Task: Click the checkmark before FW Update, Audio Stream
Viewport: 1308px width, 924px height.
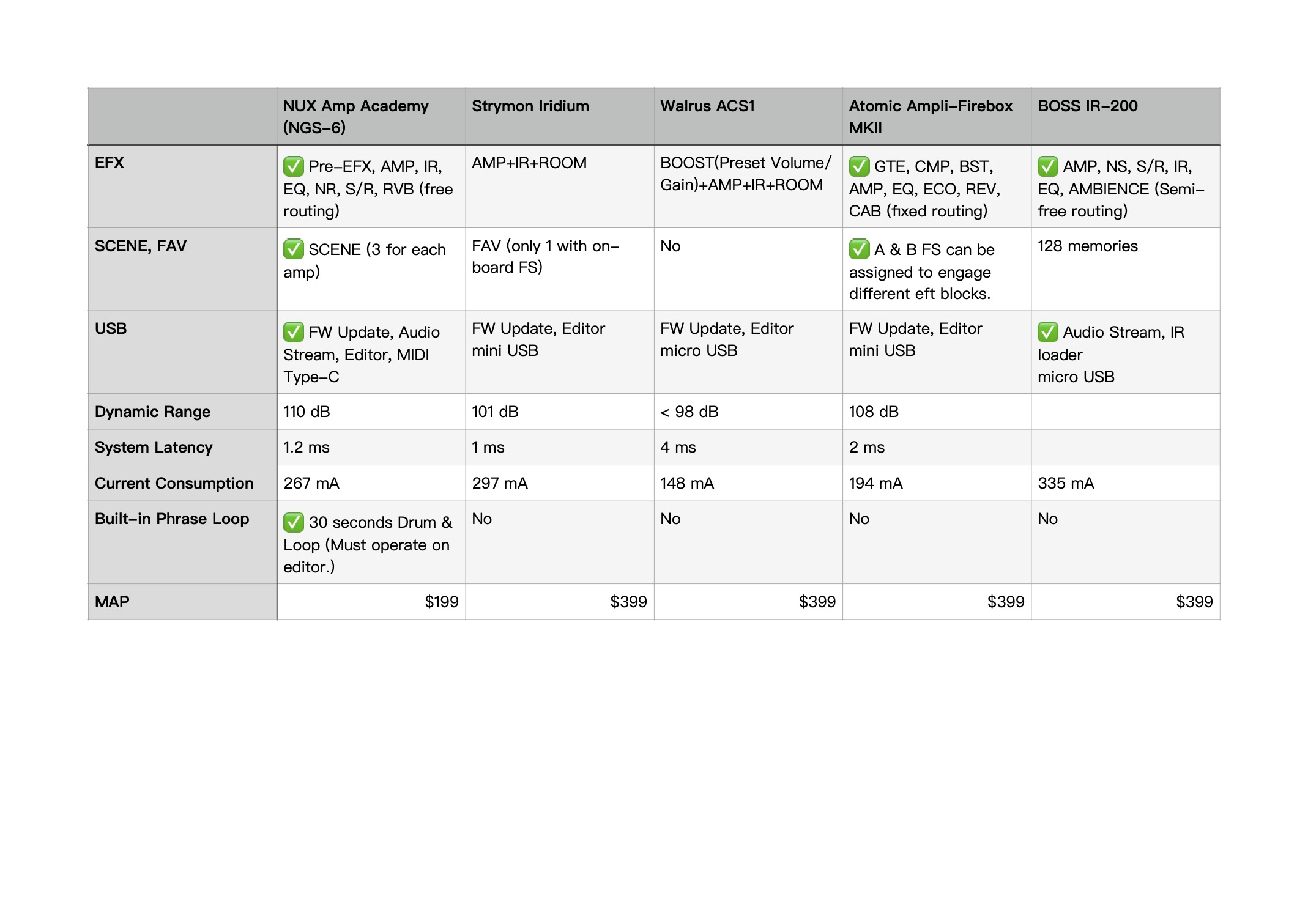Action: [293, 332]
